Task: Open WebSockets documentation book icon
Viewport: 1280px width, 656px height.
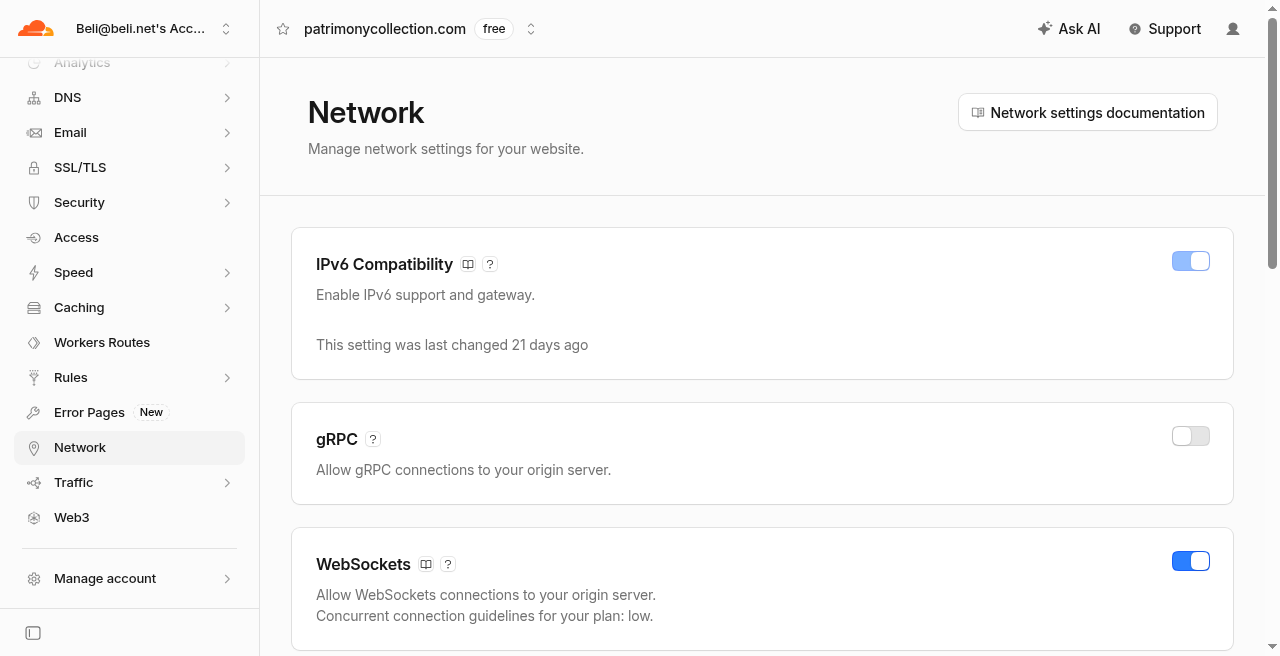Action: click(x=426, y=564)
